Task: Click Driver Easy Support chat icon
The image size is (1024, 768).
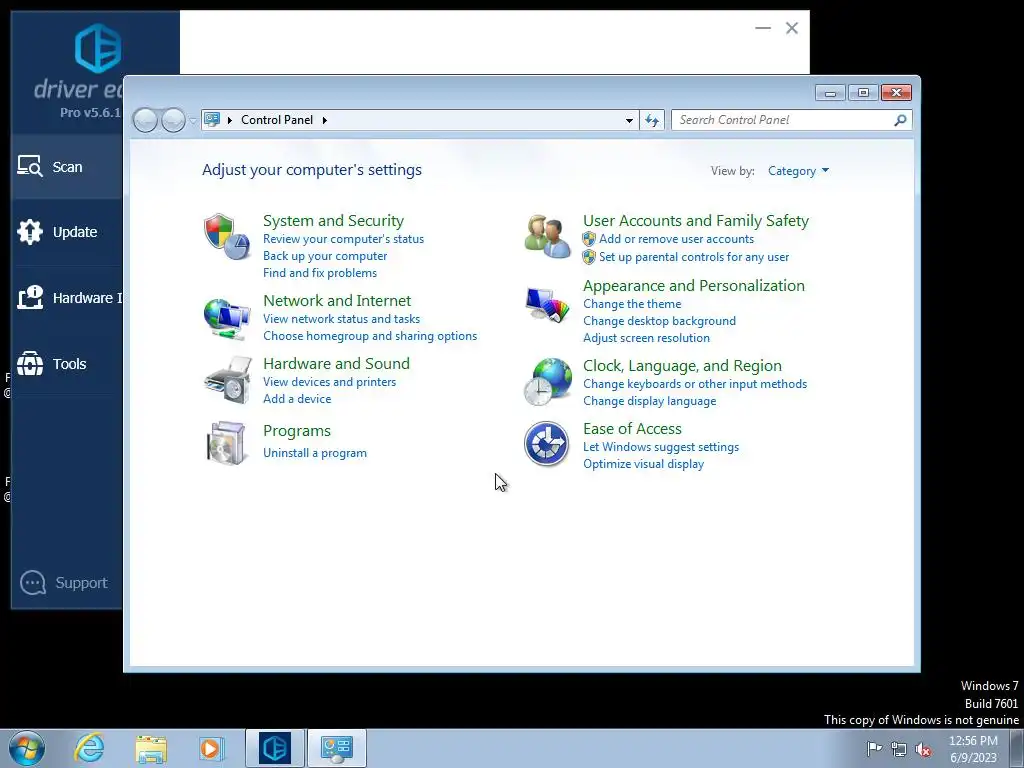Action: click(x=33, y=583)
